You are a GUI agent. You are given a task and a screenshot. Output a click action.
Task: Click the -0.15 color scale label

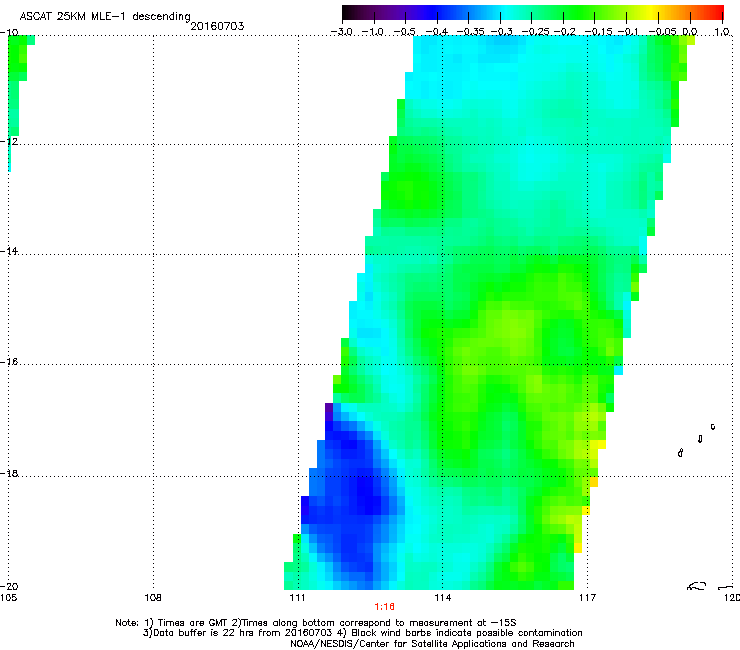click(598, 32)
